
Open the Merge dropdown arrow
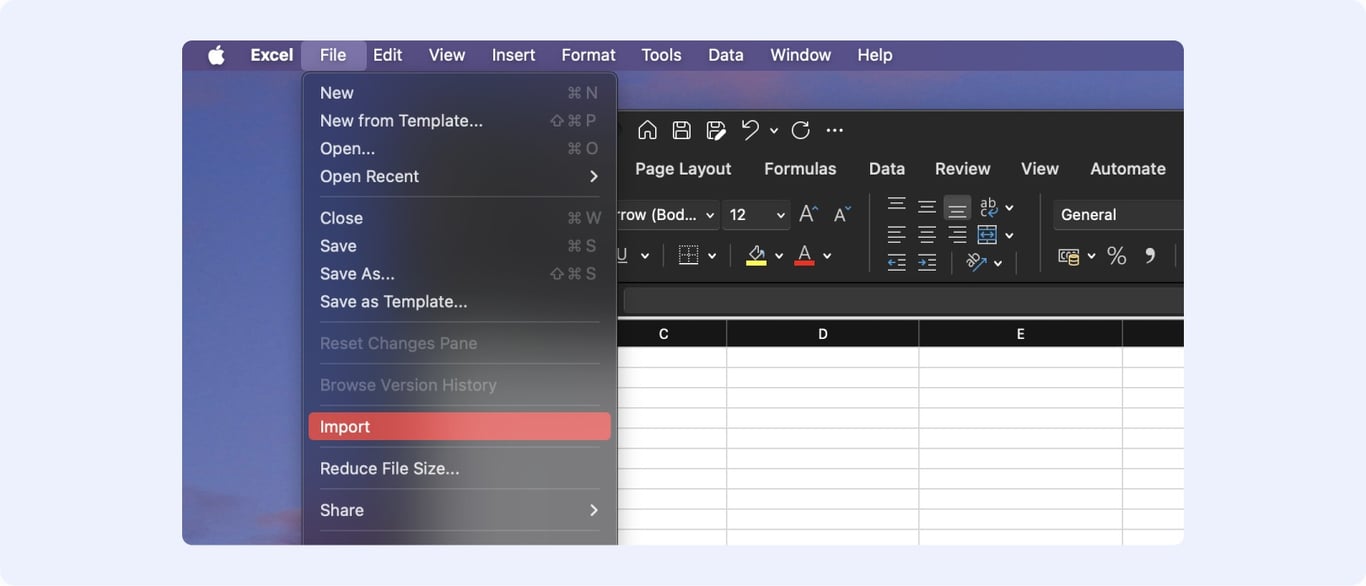click(1009, 236)
